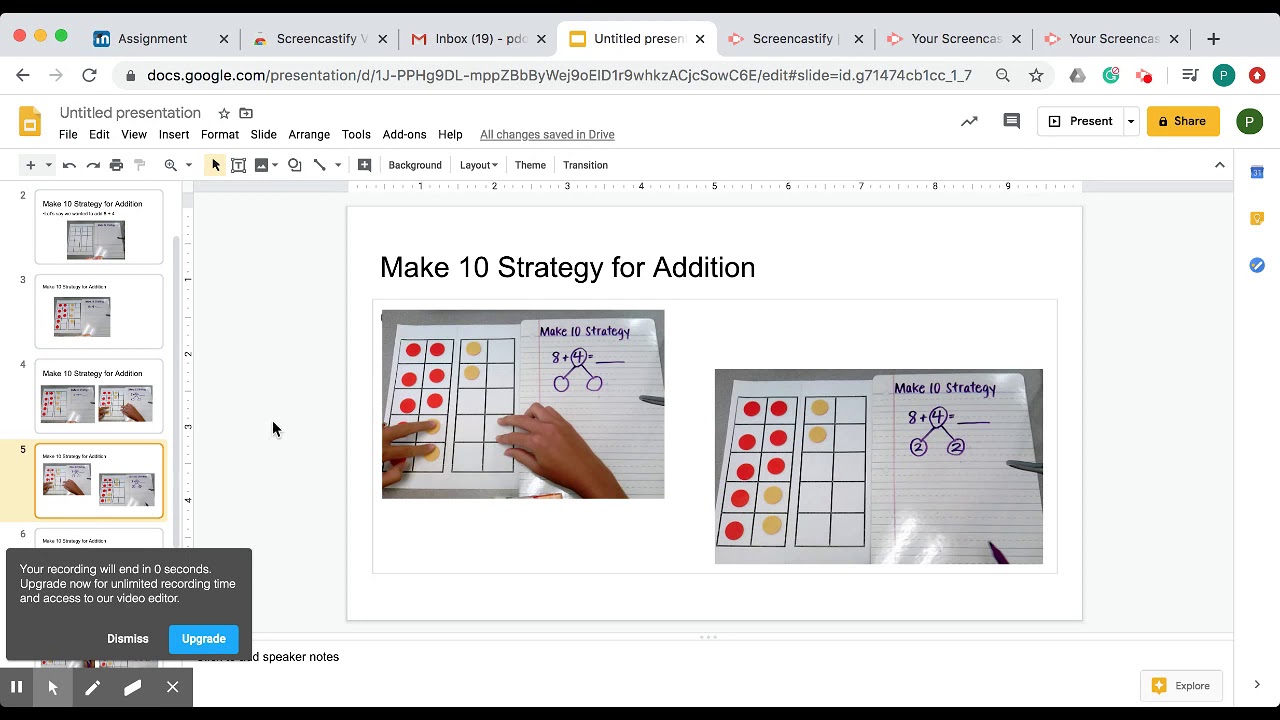Screen dimensions: 1280x720
Task: Open the new slide layout dropdown arrow
Action: 48,165
